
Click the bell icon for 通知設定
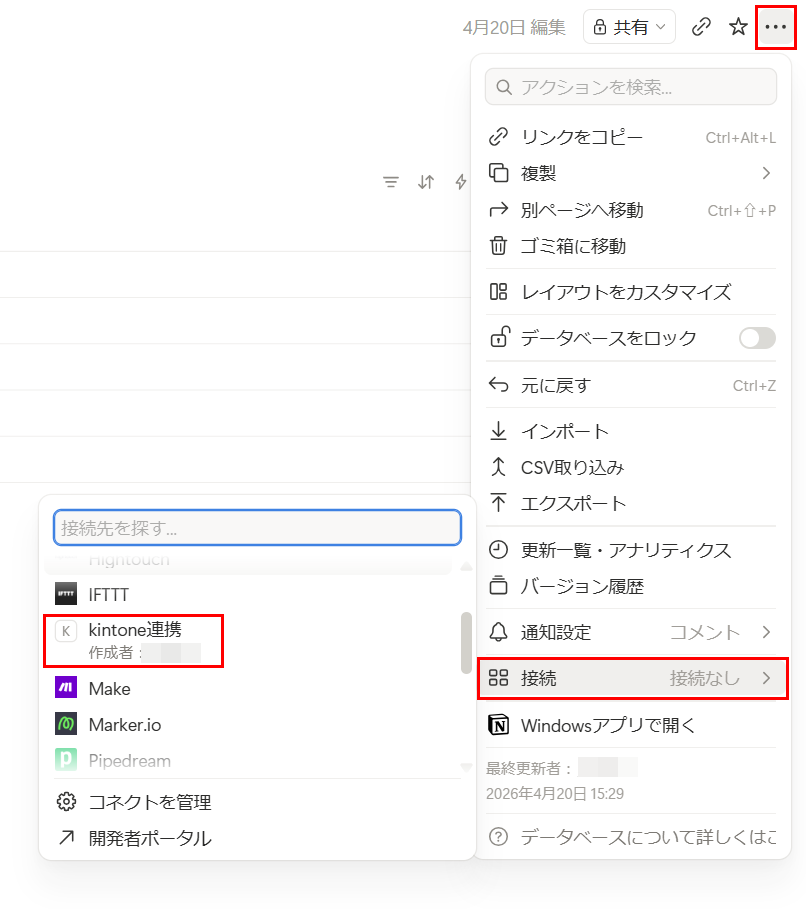pyautogui.click(x=498, y=632)
